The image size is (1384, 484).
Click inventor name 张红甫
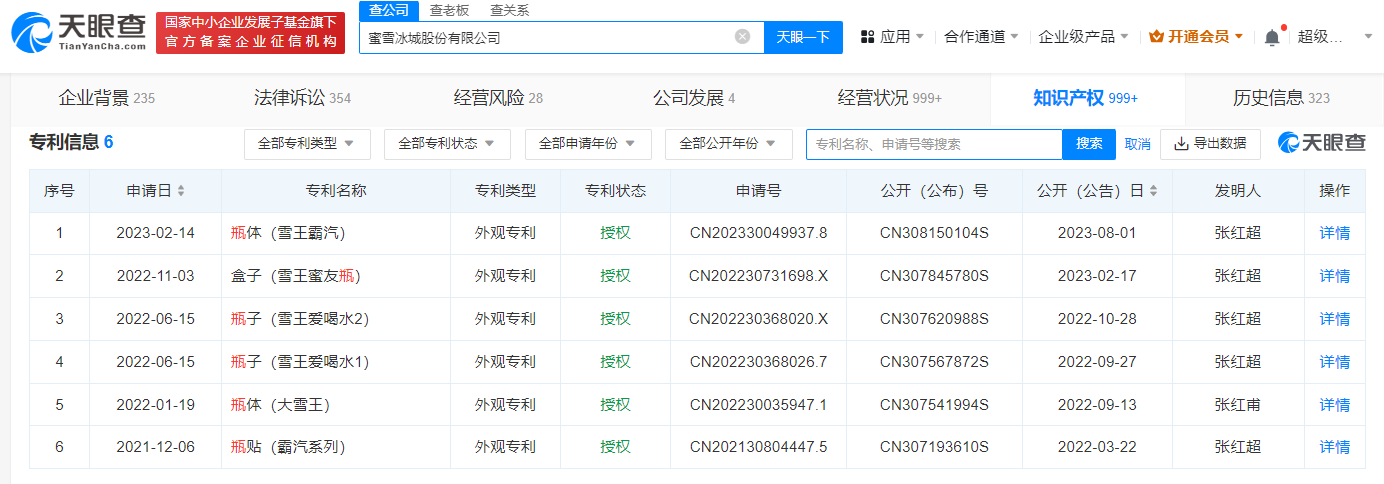(1238, 404)
